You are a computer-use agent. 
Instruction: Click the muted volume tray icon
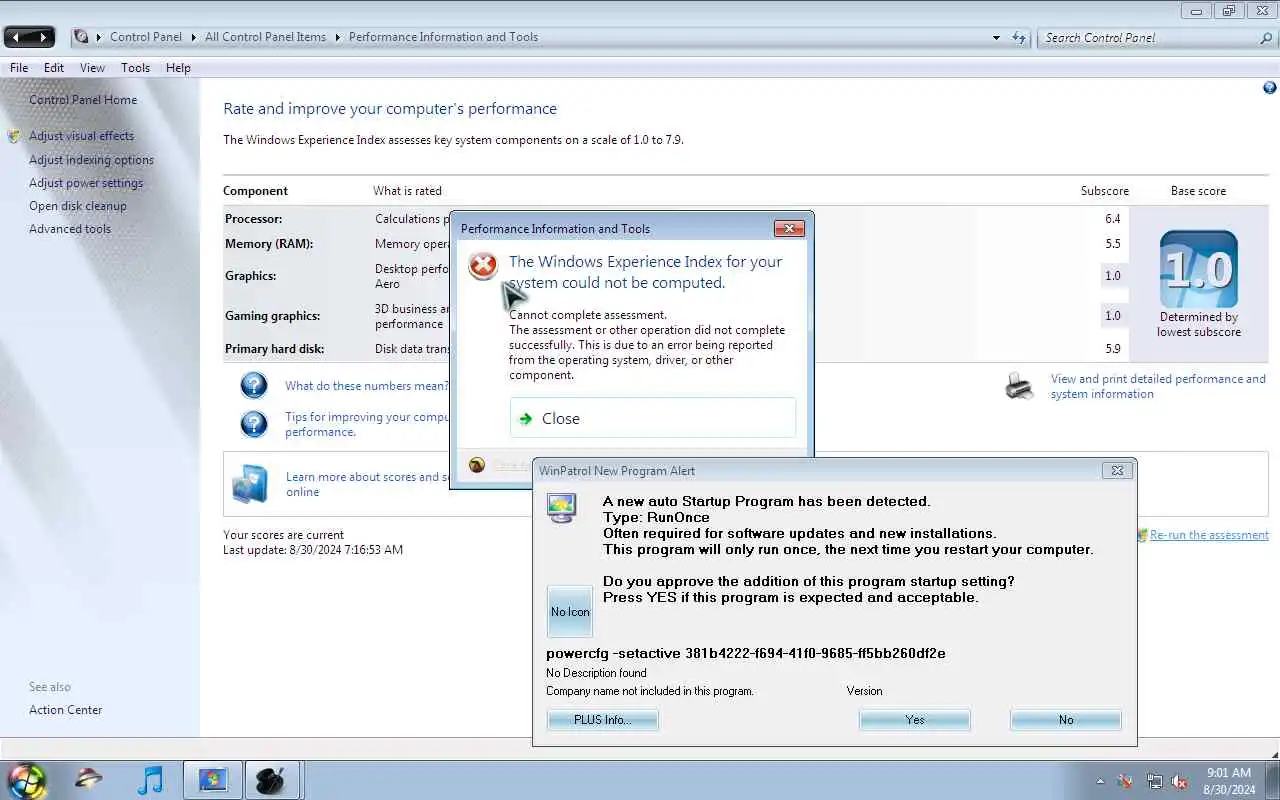pyautogui.click(x=1179, y=781)
